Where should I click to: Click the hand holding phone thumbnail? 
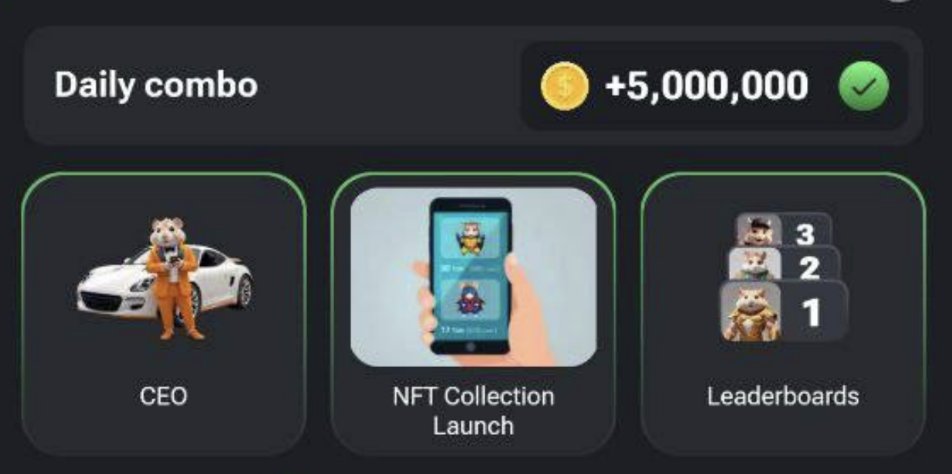(x=474, y=277)
